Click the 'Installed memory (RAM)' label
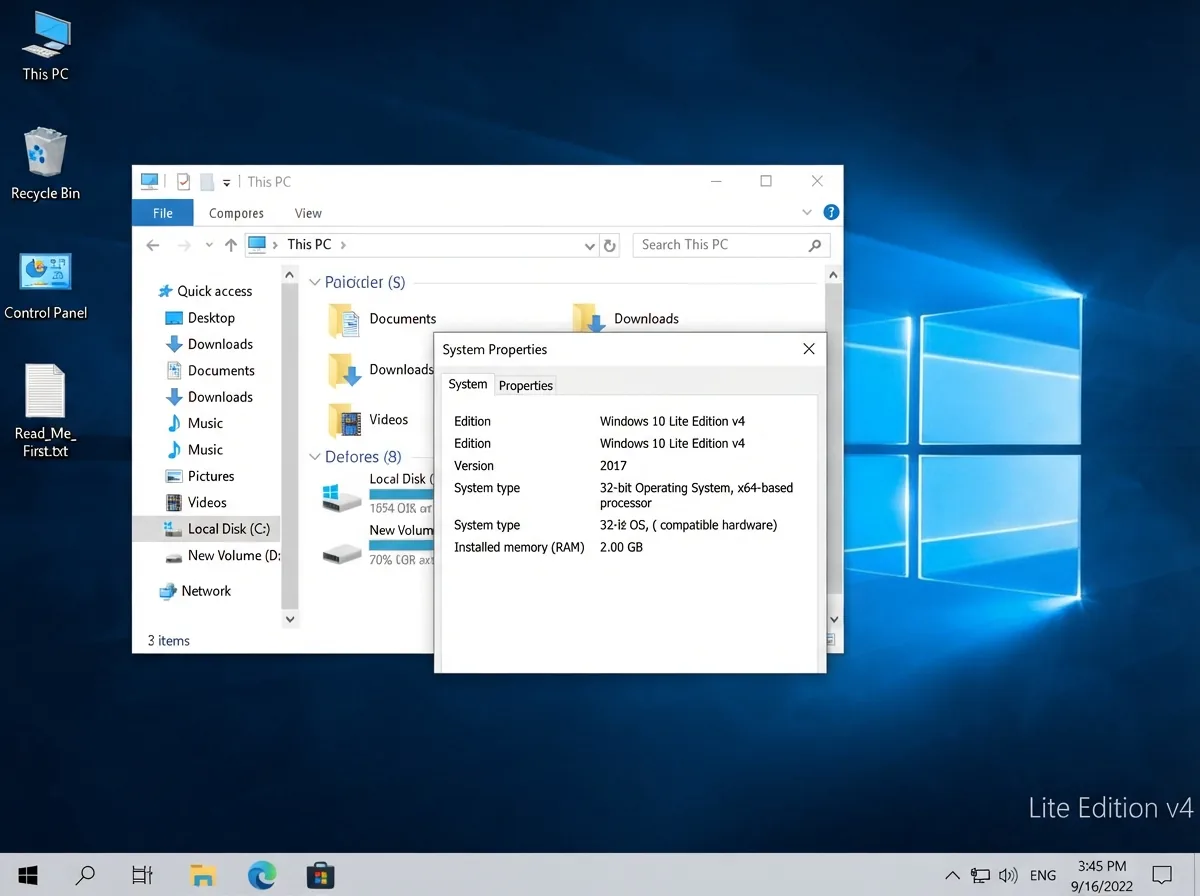 tap(519, 547)
